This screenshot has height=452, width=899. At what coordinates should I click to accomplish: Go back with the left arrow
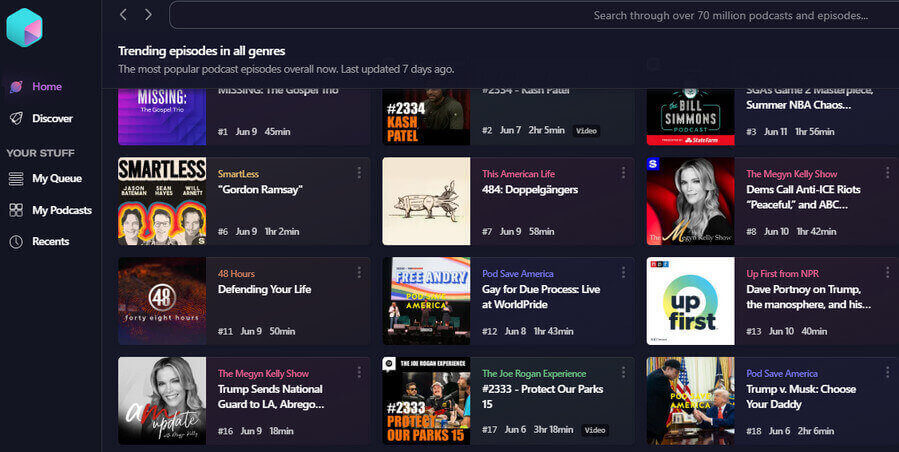point(123,15)
